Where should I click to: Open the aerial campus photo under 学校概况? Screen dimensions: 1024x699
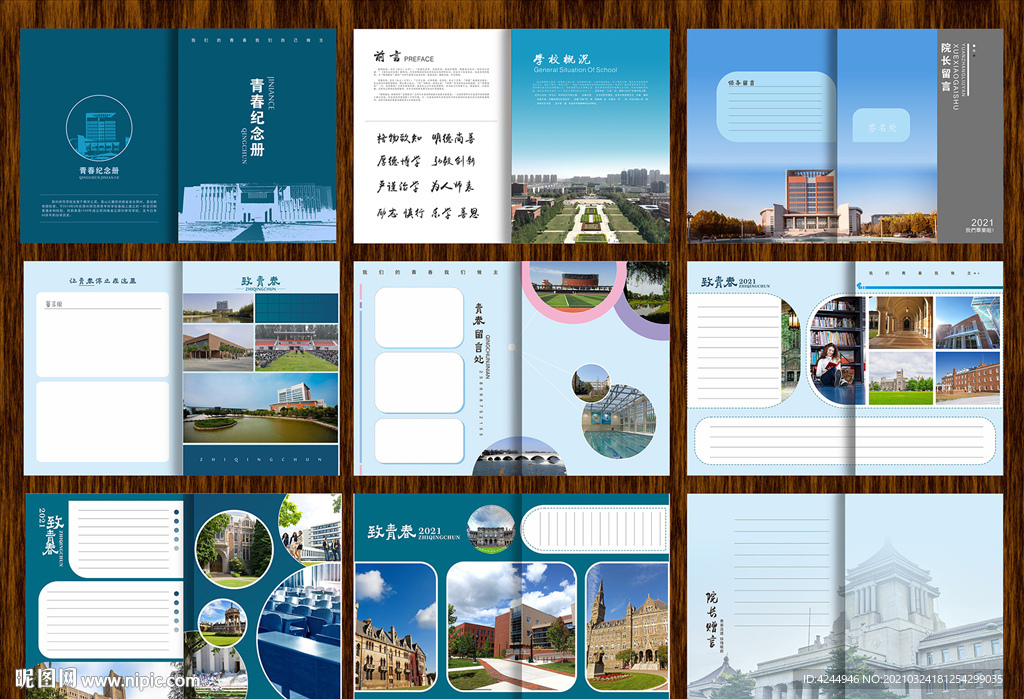pos(590,204)
